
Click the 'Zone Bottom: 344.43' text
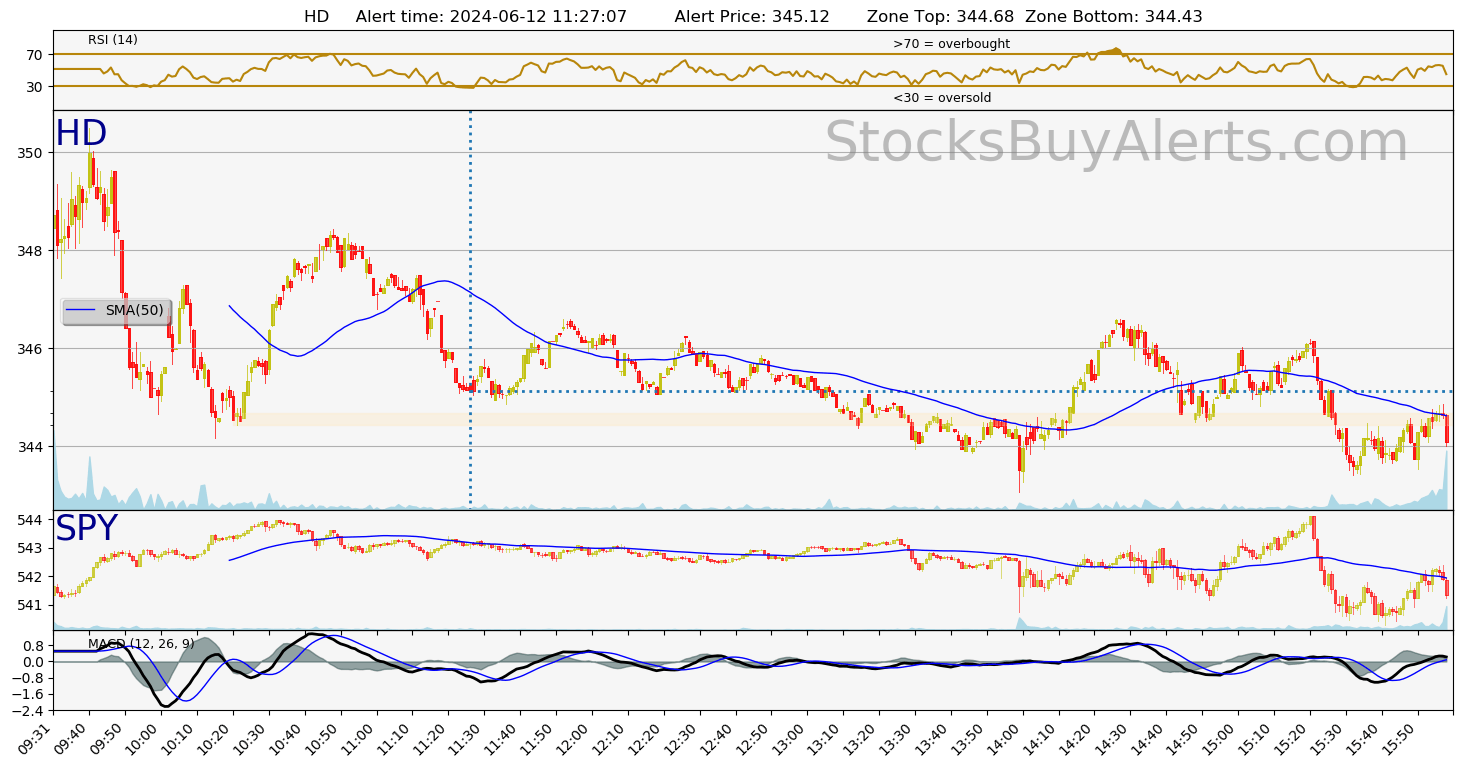tap(1114, 17)
